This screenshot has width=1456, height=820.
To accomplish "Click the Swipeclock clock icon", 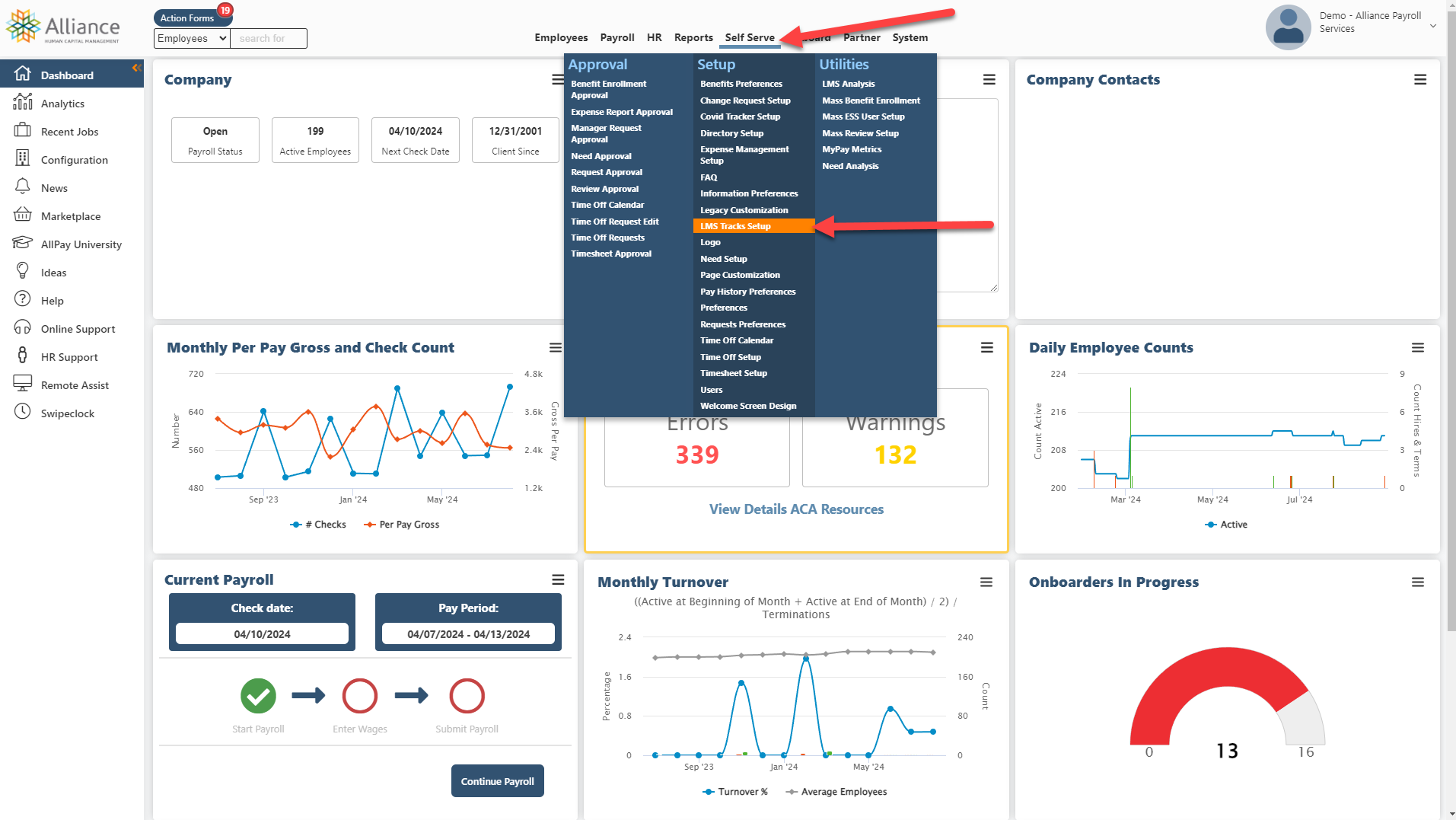I will point(23,412).
